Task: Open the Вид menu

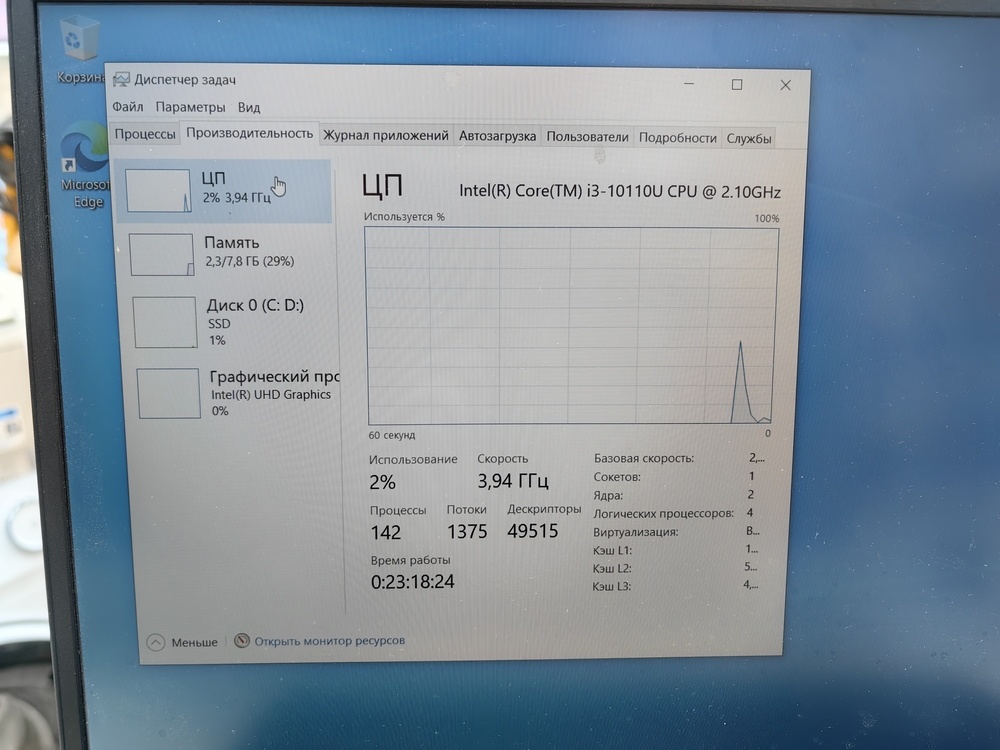Action: coord(248,107)
